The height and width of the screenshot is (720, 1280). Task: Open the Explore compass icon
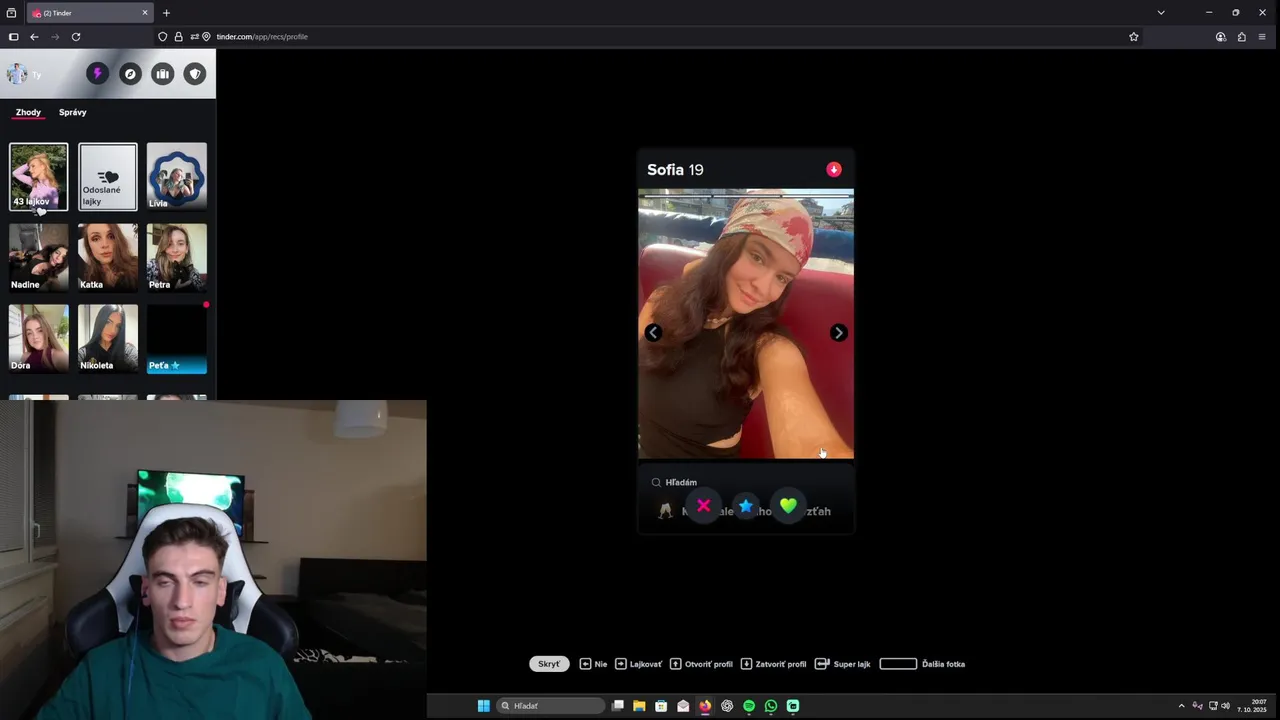pyautogui.click(x=130, y=74)
